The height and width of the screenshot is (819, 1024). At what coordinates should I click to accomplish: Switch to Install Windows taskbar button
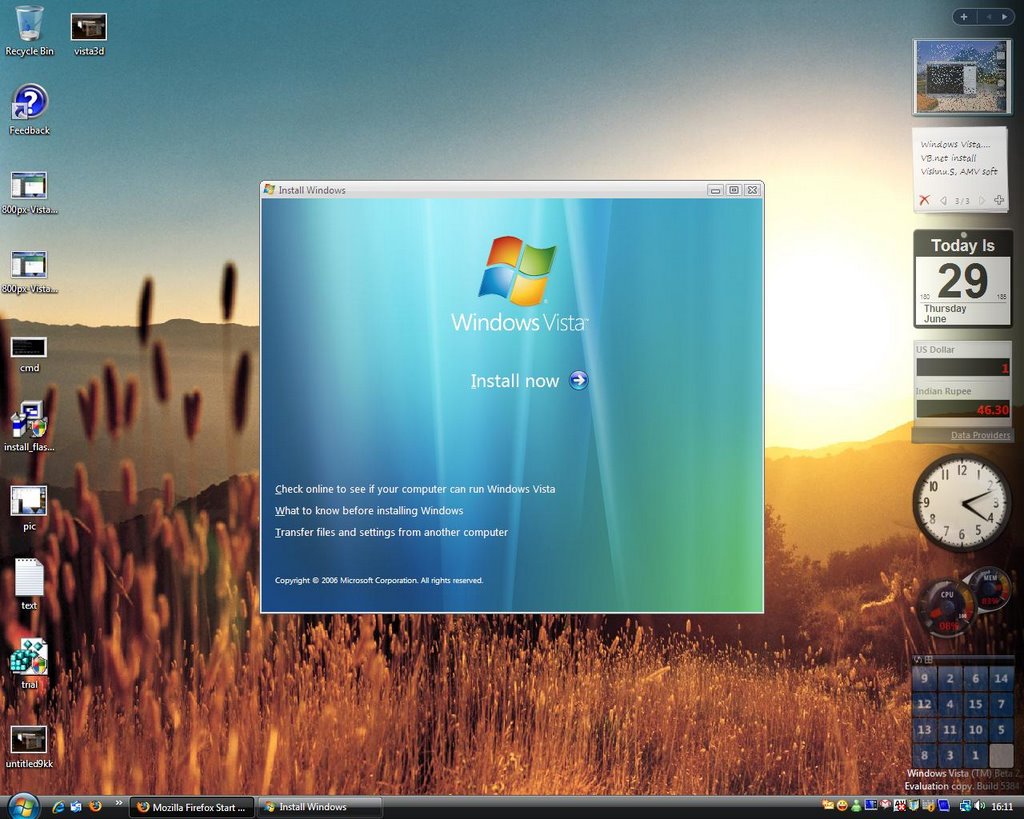point(320,807)
